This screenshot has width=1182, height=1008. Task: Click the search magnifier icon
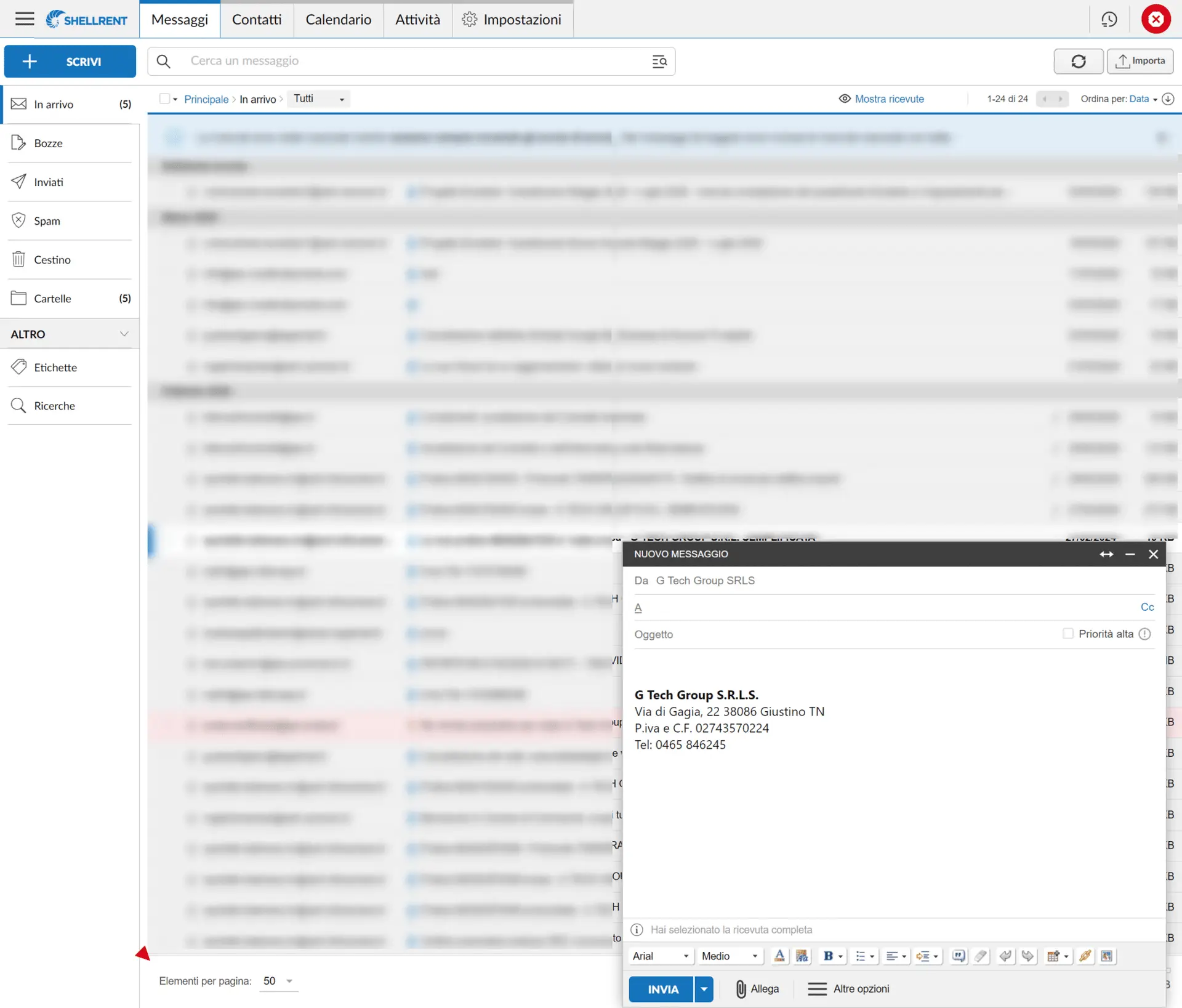163,61
